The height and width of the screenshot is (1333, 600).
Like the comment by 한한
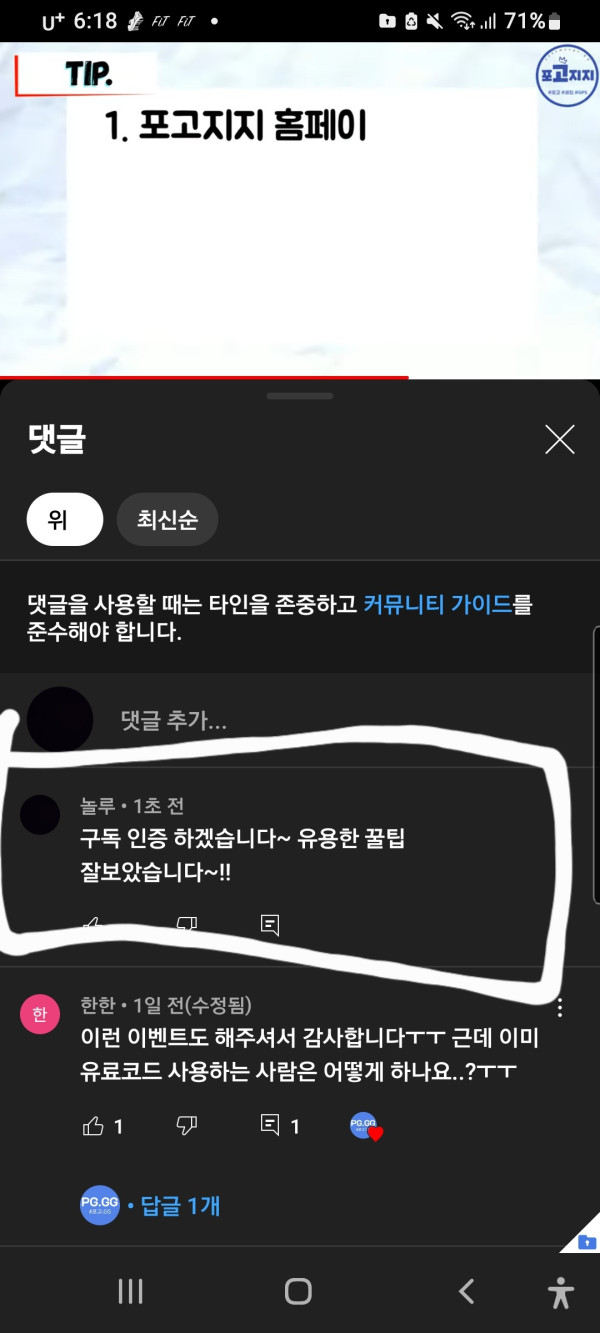pyautogui.click(x=94, y=1126)
